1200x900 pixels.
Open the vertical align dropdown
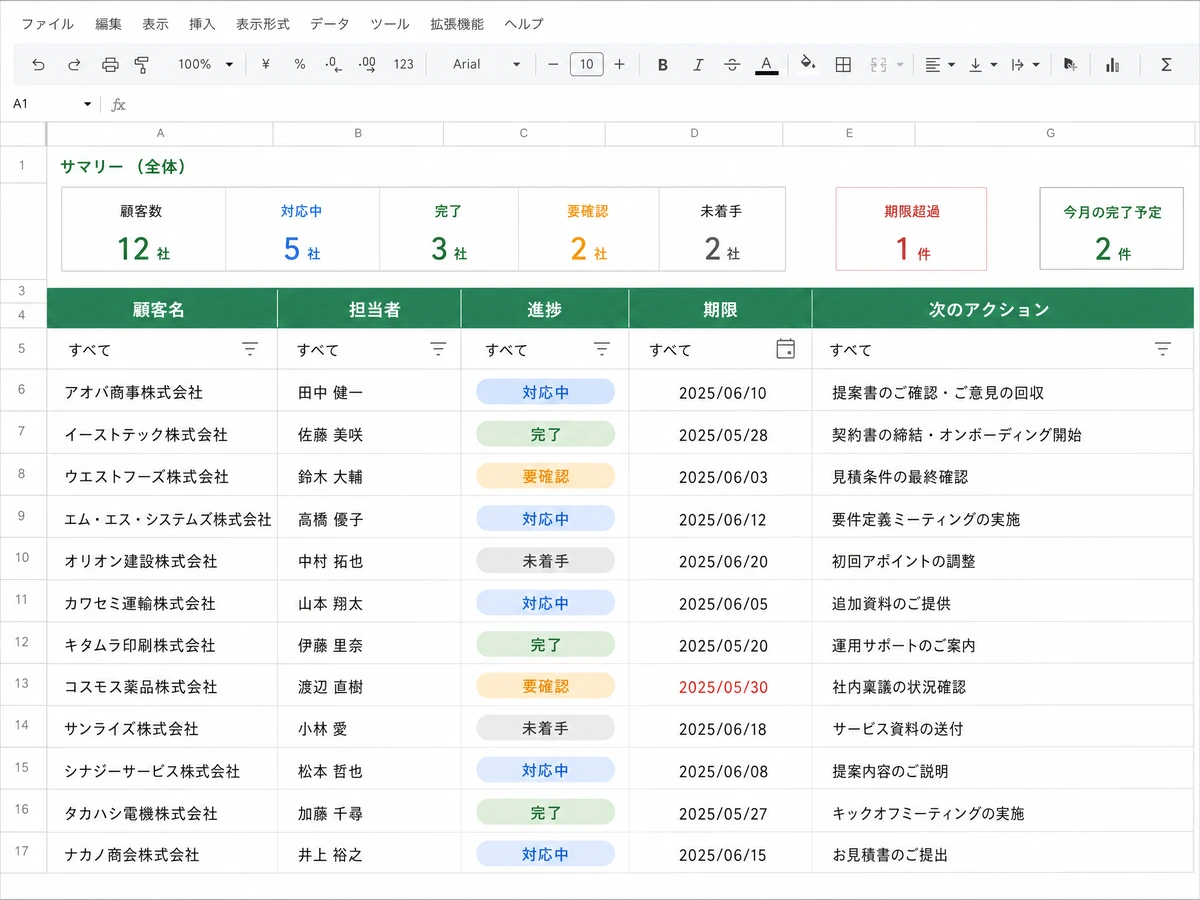coord(984,64)
